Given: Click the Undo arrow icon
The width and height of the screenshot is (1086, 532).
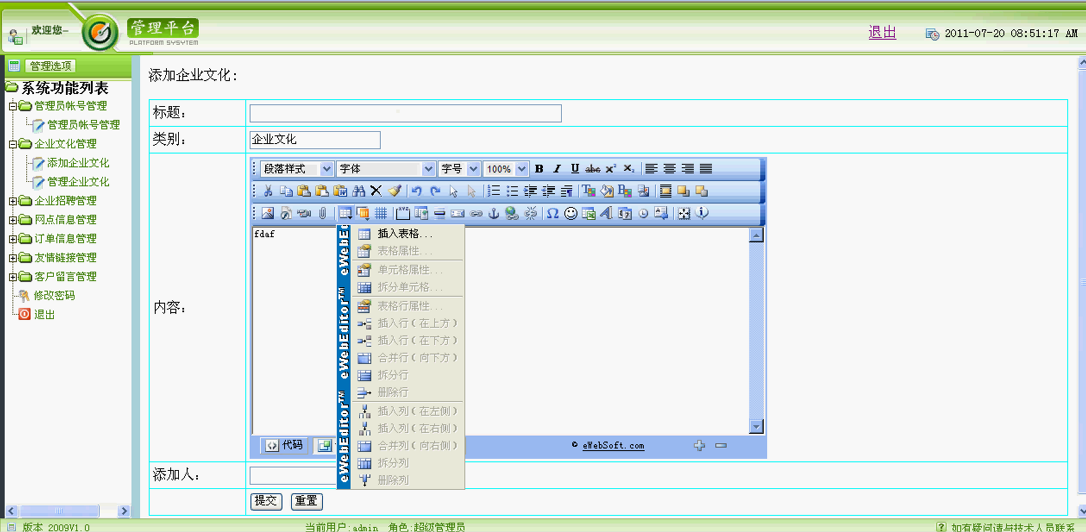Looking at the screenshot, I should point(416,191).
